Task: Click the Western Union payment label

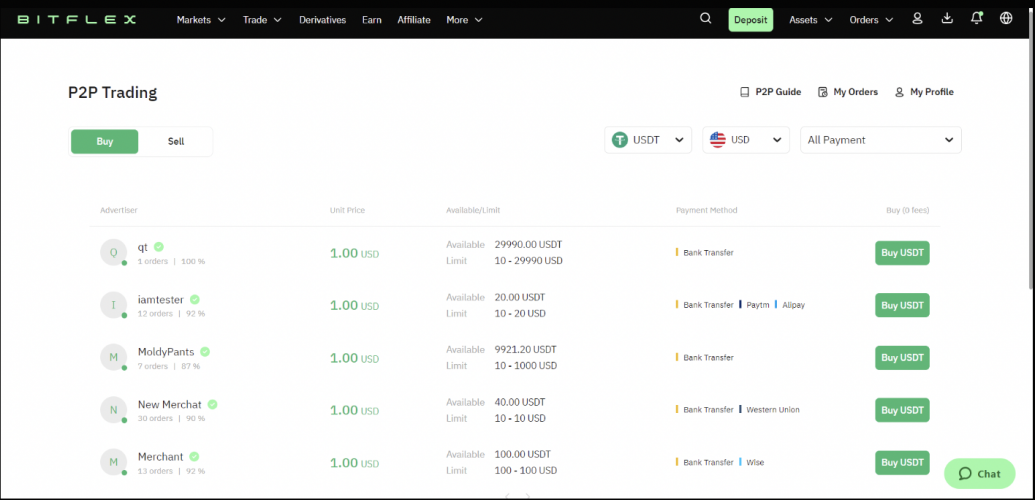Action: pyautogui.click(x=772, y=410)
